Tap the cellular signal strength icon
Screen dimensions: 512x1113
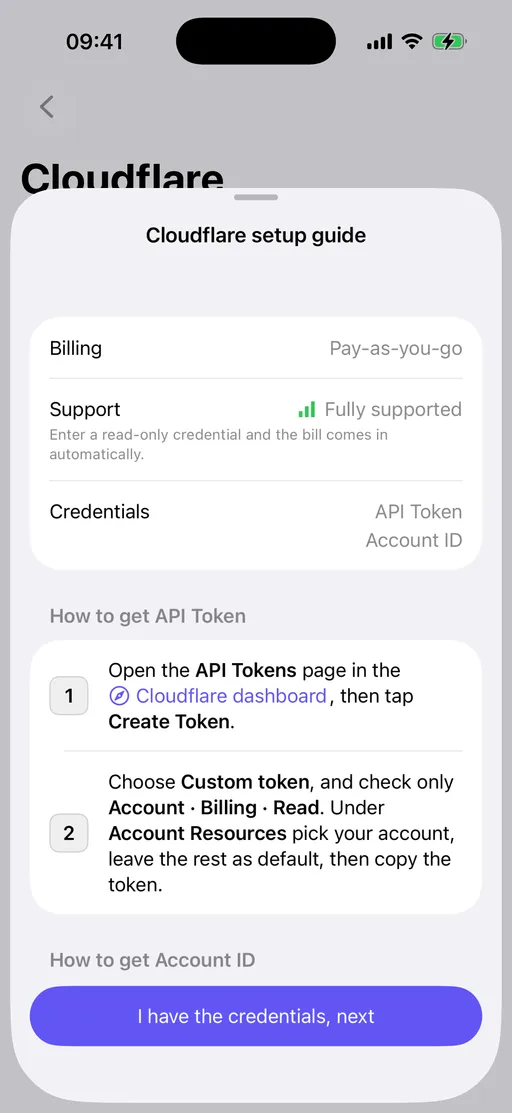click(379, 43)
